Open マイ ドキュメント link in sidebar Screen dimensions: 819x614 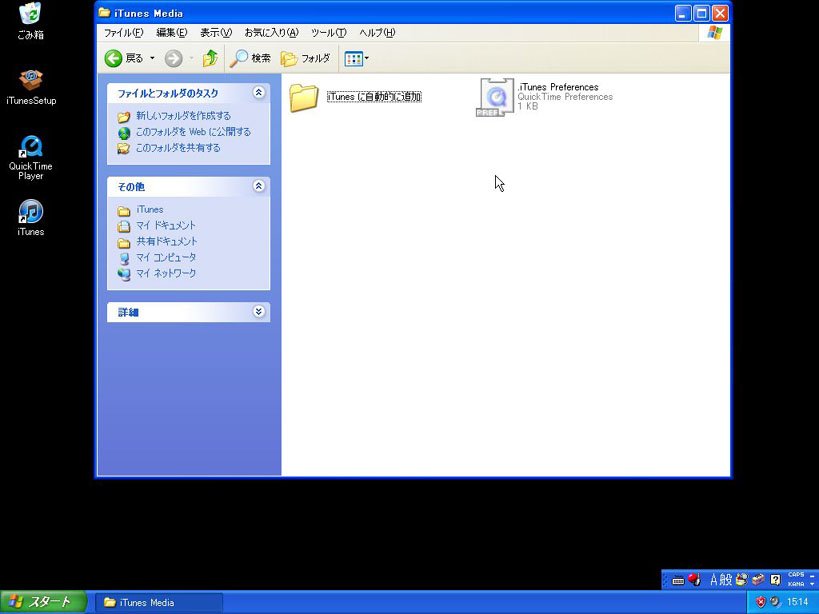coord(166,226)
